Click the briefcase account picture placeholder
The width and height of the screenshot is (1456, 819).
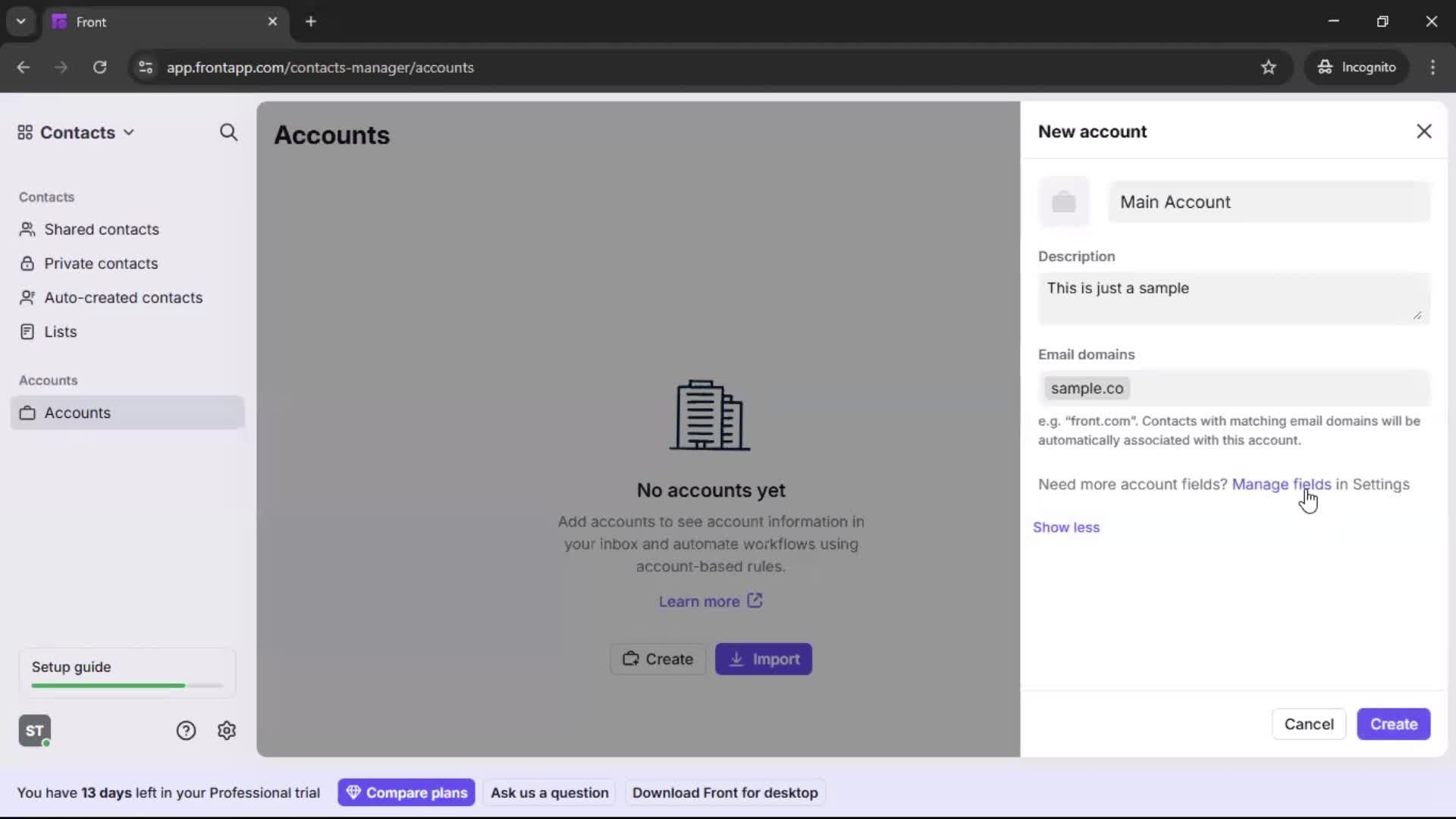(1064, 201)
